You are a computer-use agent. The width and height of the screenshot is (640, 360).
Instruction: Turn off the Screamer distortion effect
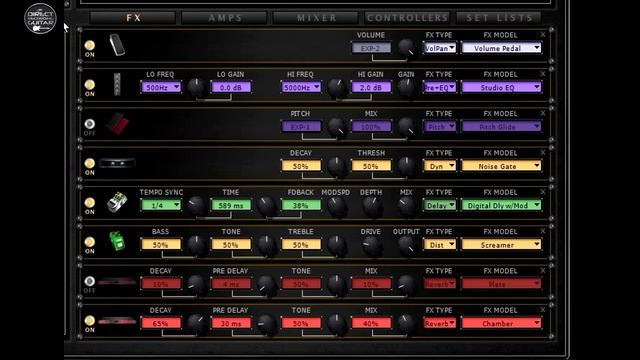tap(89, 242)
